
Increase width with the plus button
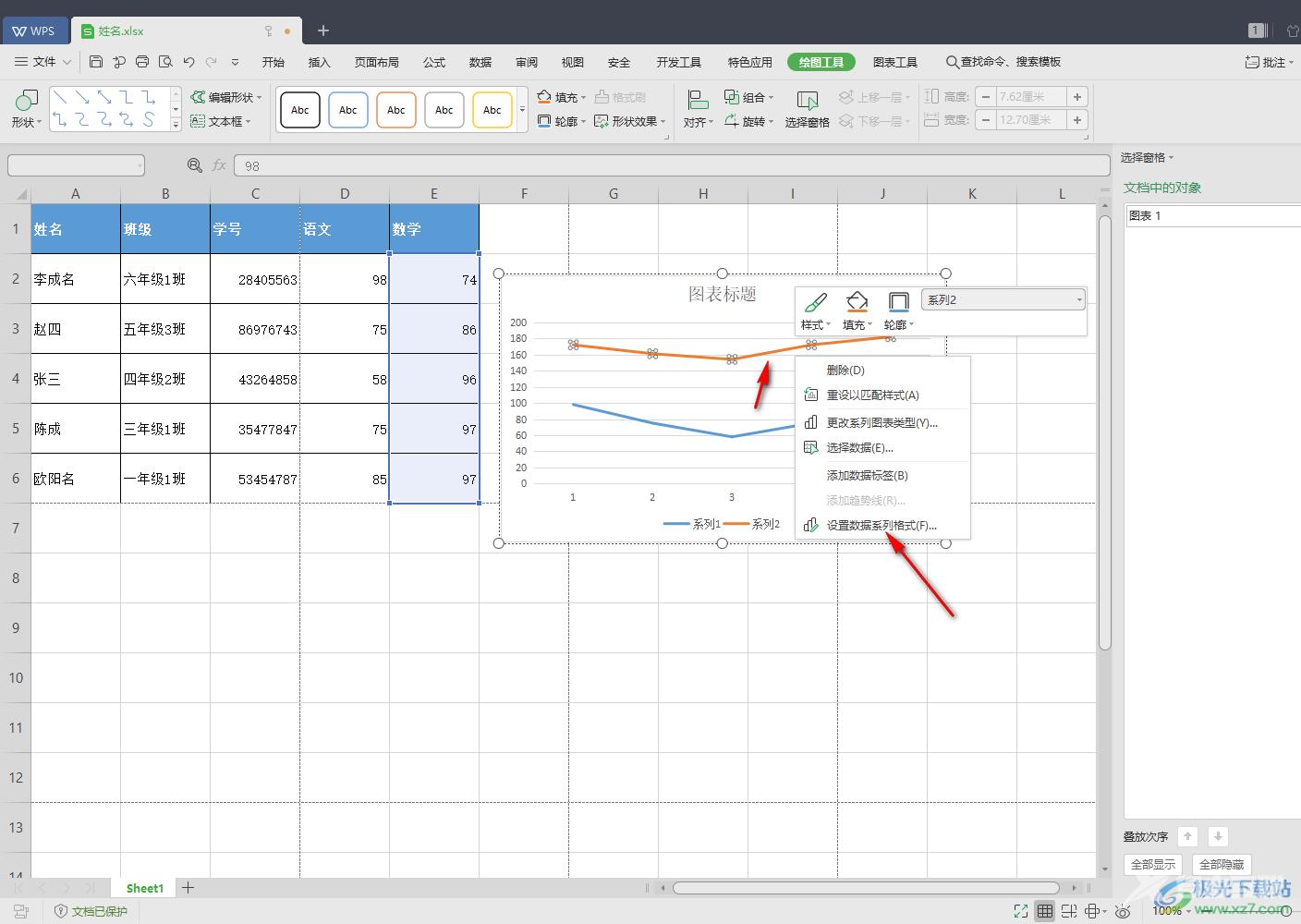[x=1077, y=119]
